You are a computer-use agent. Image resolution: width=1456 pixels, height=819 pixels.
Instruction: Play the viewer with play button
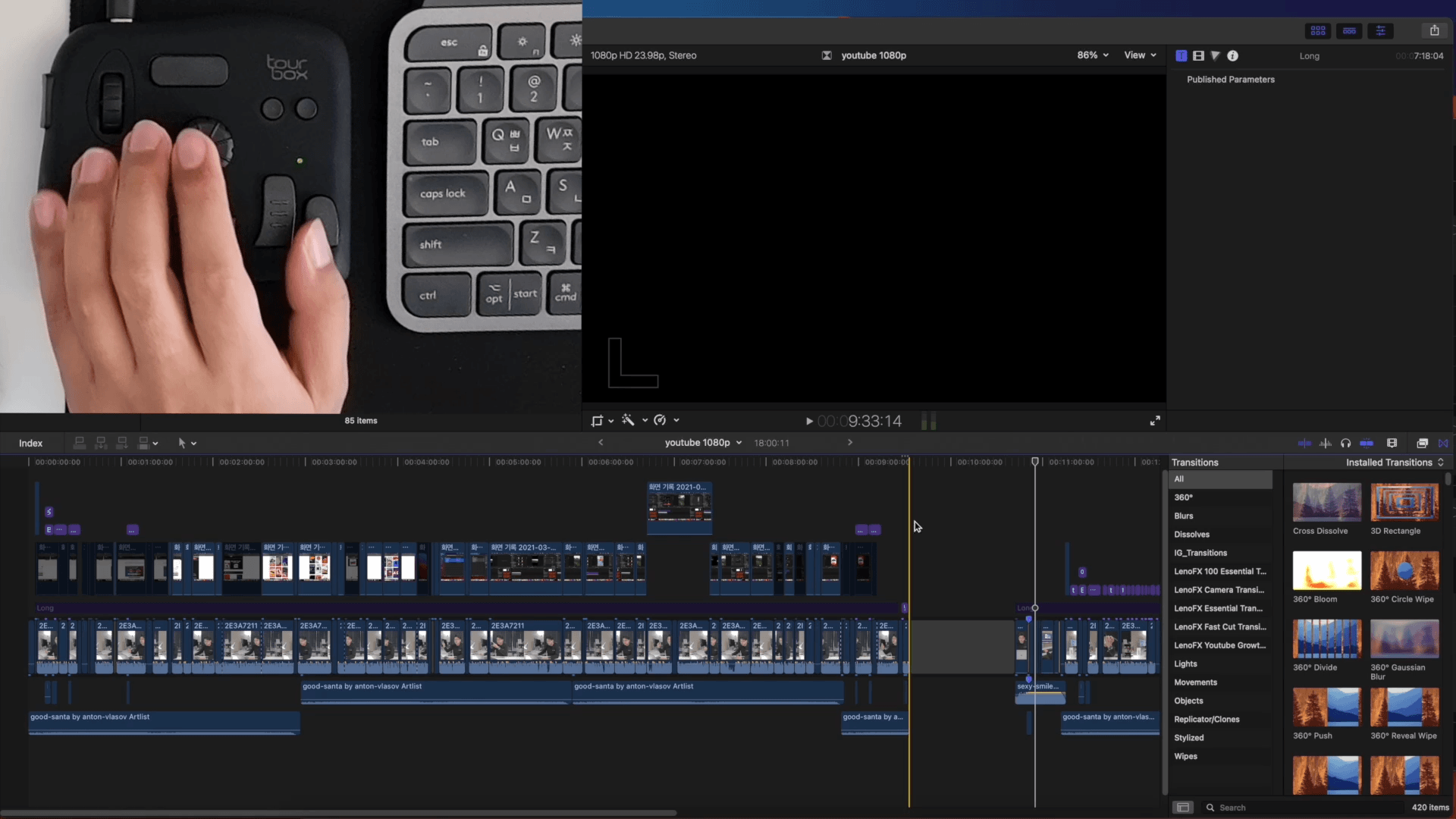[x=809, y=421]
